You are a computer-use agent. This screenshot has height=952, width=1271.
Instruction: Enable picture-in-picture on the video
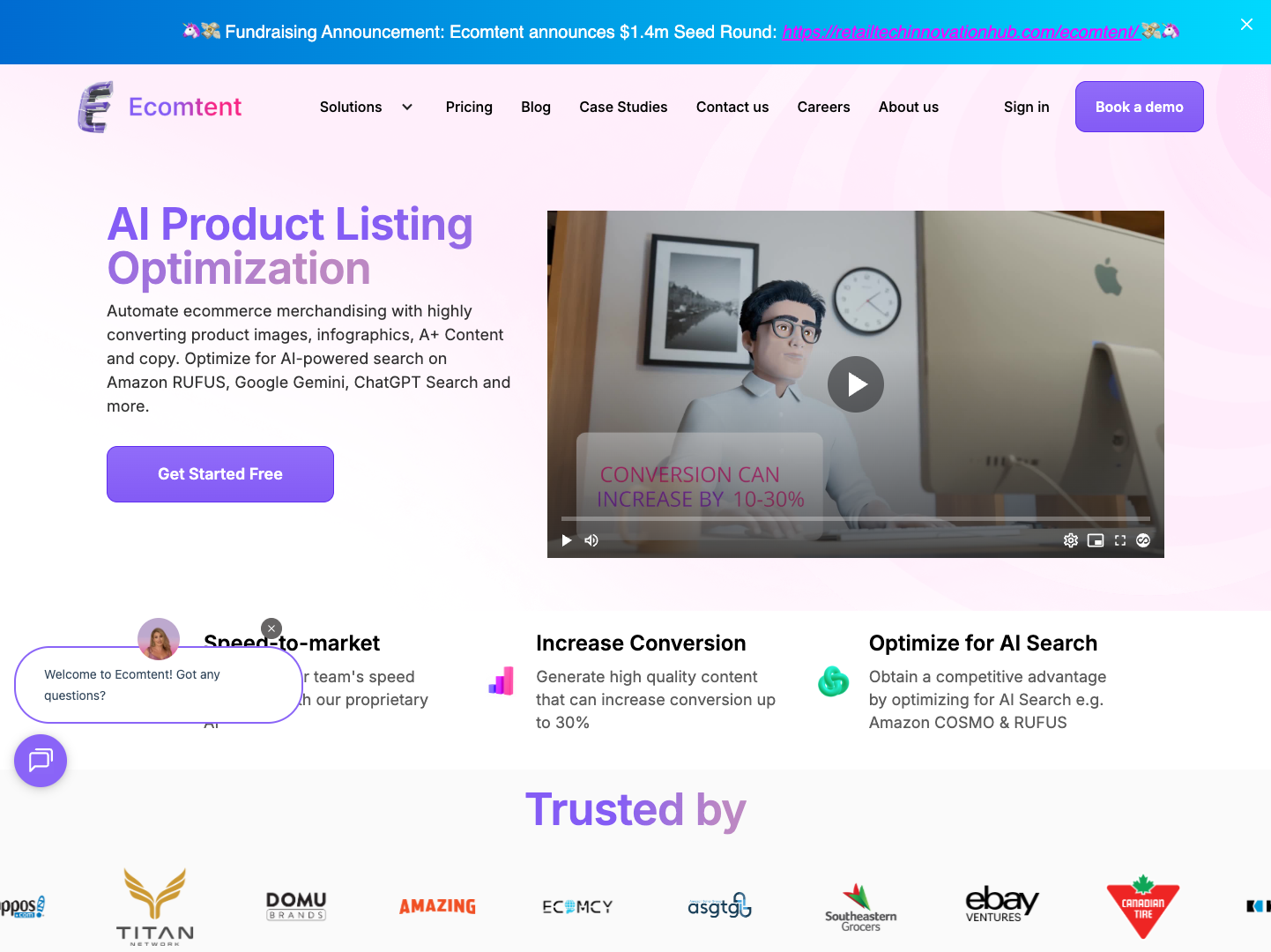[x=1096, y=540]
